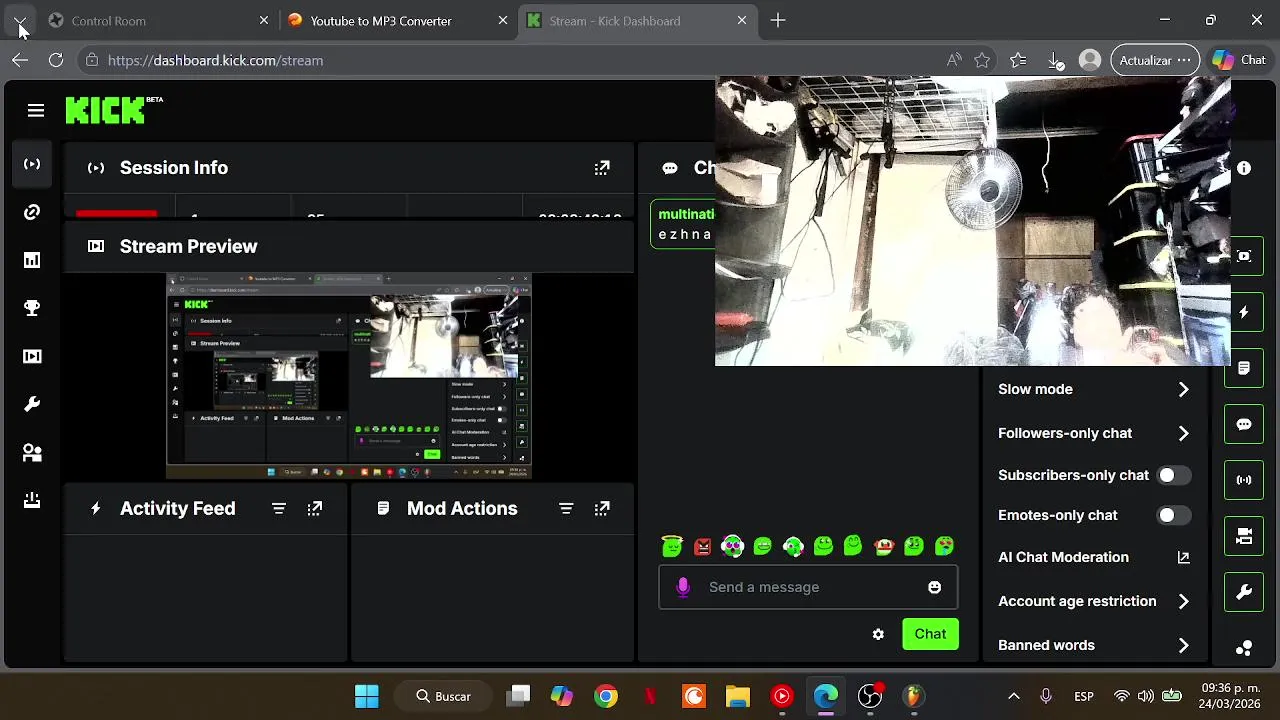
Task: Focus the Send a message field
Action: coord(808,588)
